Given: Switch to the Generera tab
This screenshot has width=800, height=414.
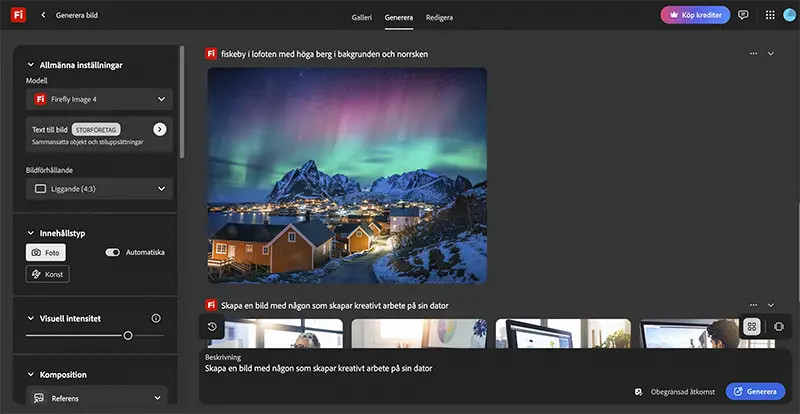Looking at the screenshot, I should 399,17.
